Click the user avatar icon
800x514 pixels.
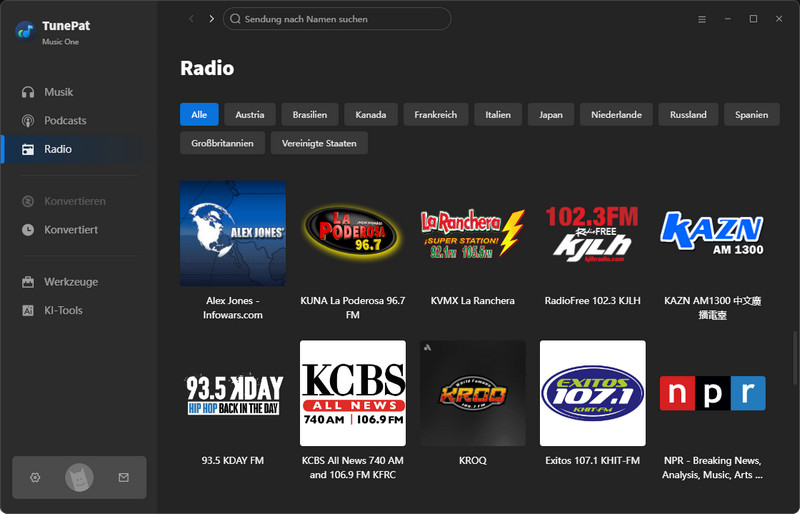(79, 477)
